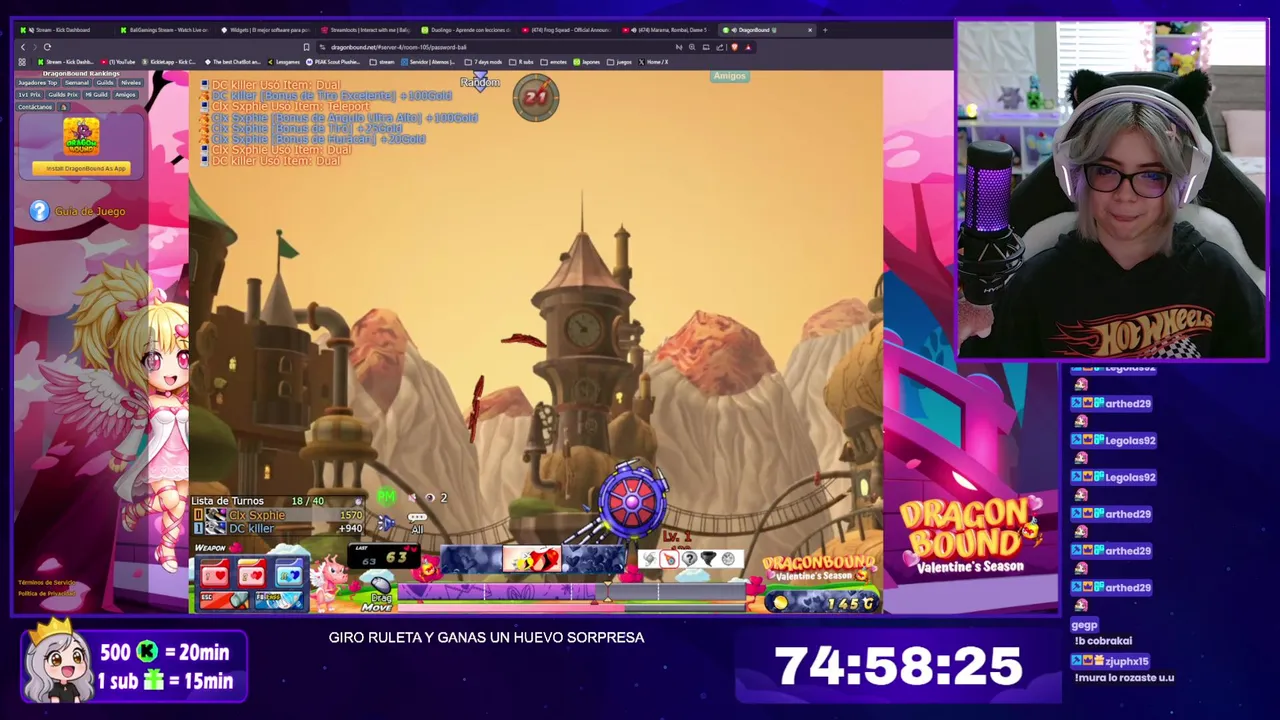Switch to the Frog Squad browser tab
The width and height of the screenshot is (1280, 720).
[566, 30]
